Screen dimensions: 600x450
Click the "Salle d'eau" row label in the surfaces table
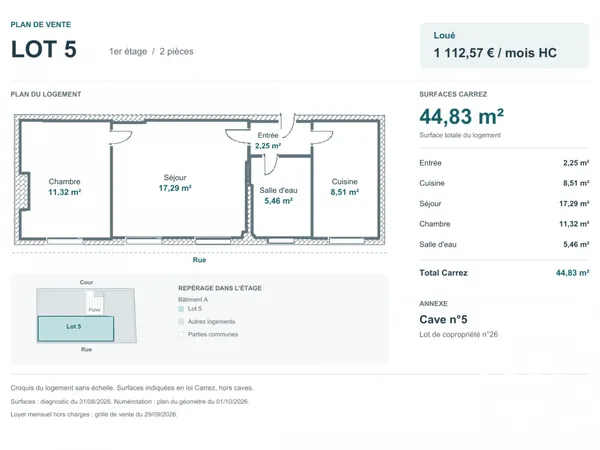pos(438,245)
